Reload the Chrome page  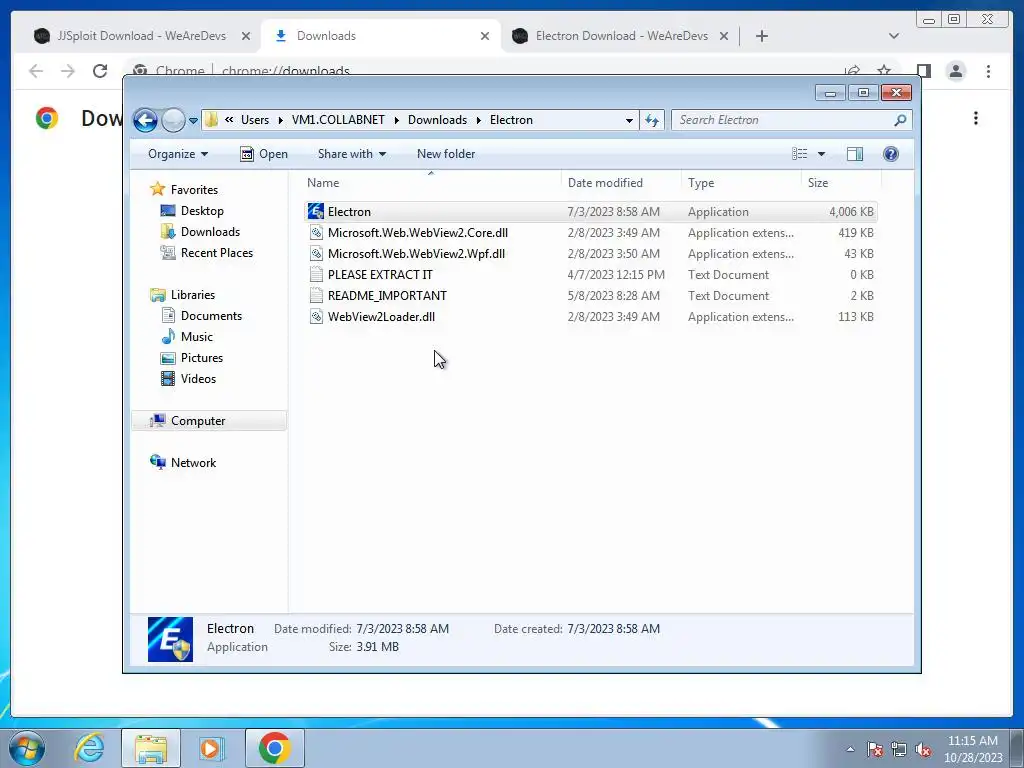[x=100, y=71]
